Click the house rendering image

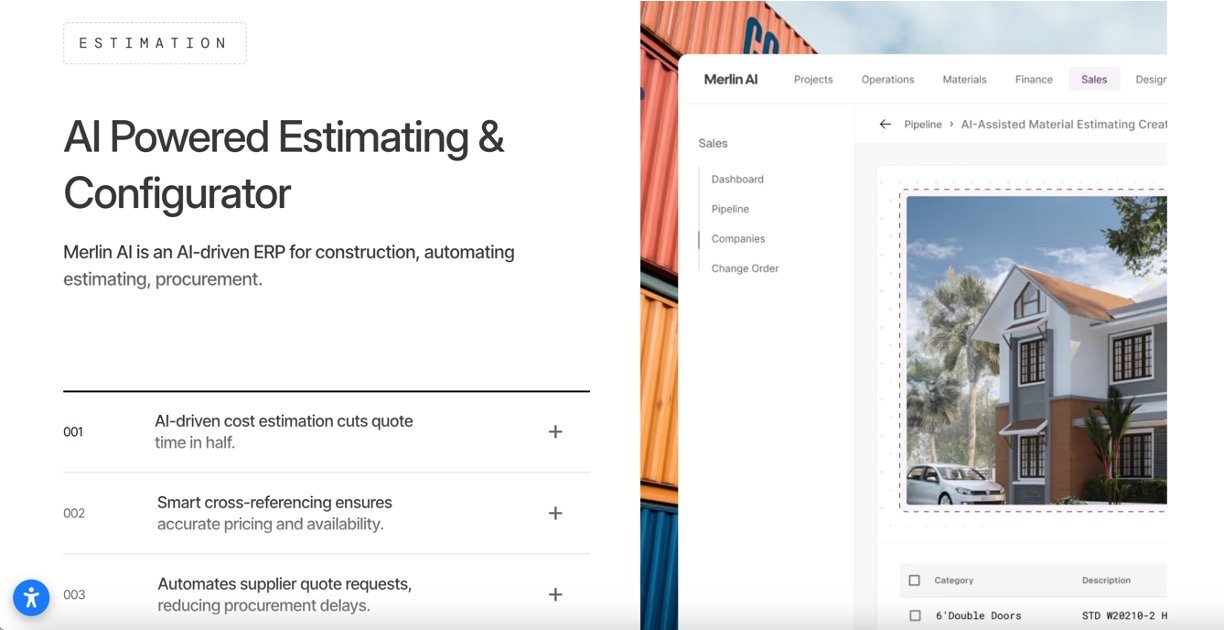tap(1035, 350)
